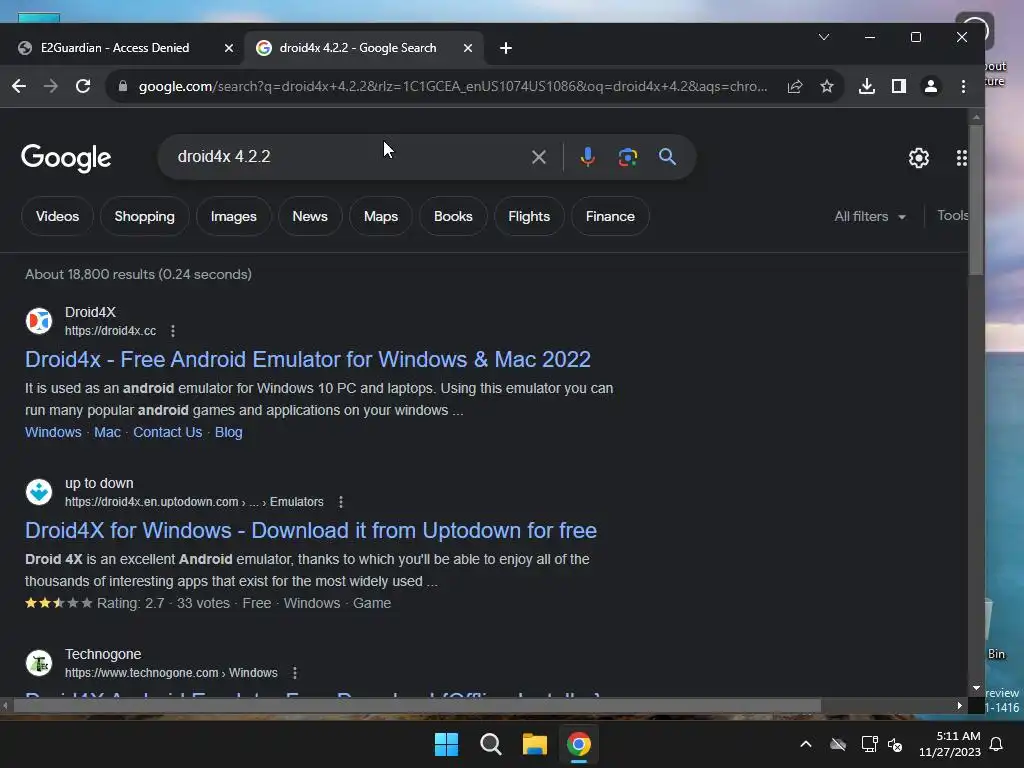
Task: Go to Google home via logo
Action: (x=66, y=158)
